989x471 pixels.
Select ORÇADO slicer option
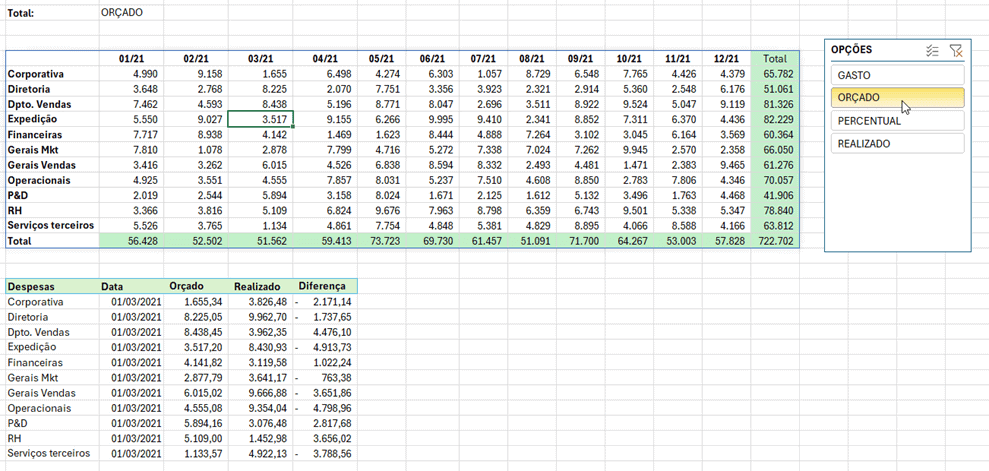click(898, 98)
